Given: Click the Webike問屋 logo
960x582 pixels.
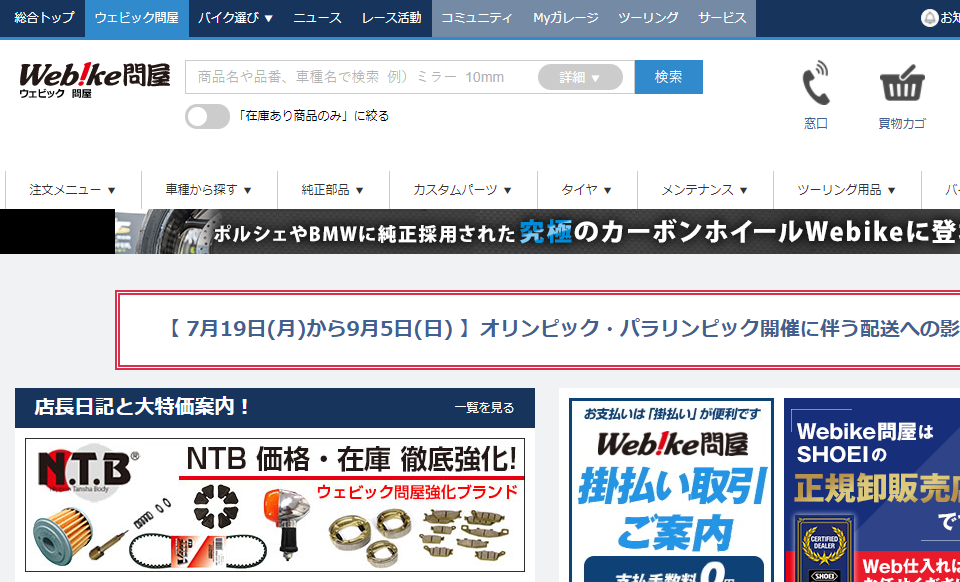Looking at the screenshot, I should [95, 80].
